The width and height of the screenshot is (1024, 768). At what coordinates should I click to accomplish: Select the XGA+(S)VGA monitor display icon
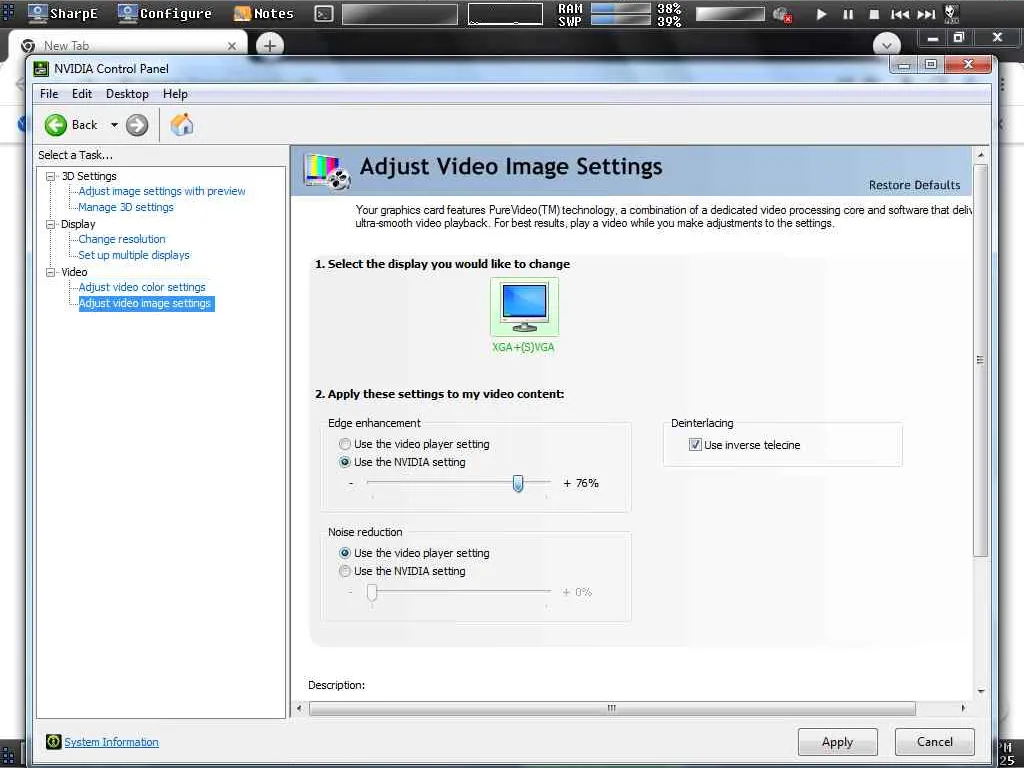click(524, 306)
